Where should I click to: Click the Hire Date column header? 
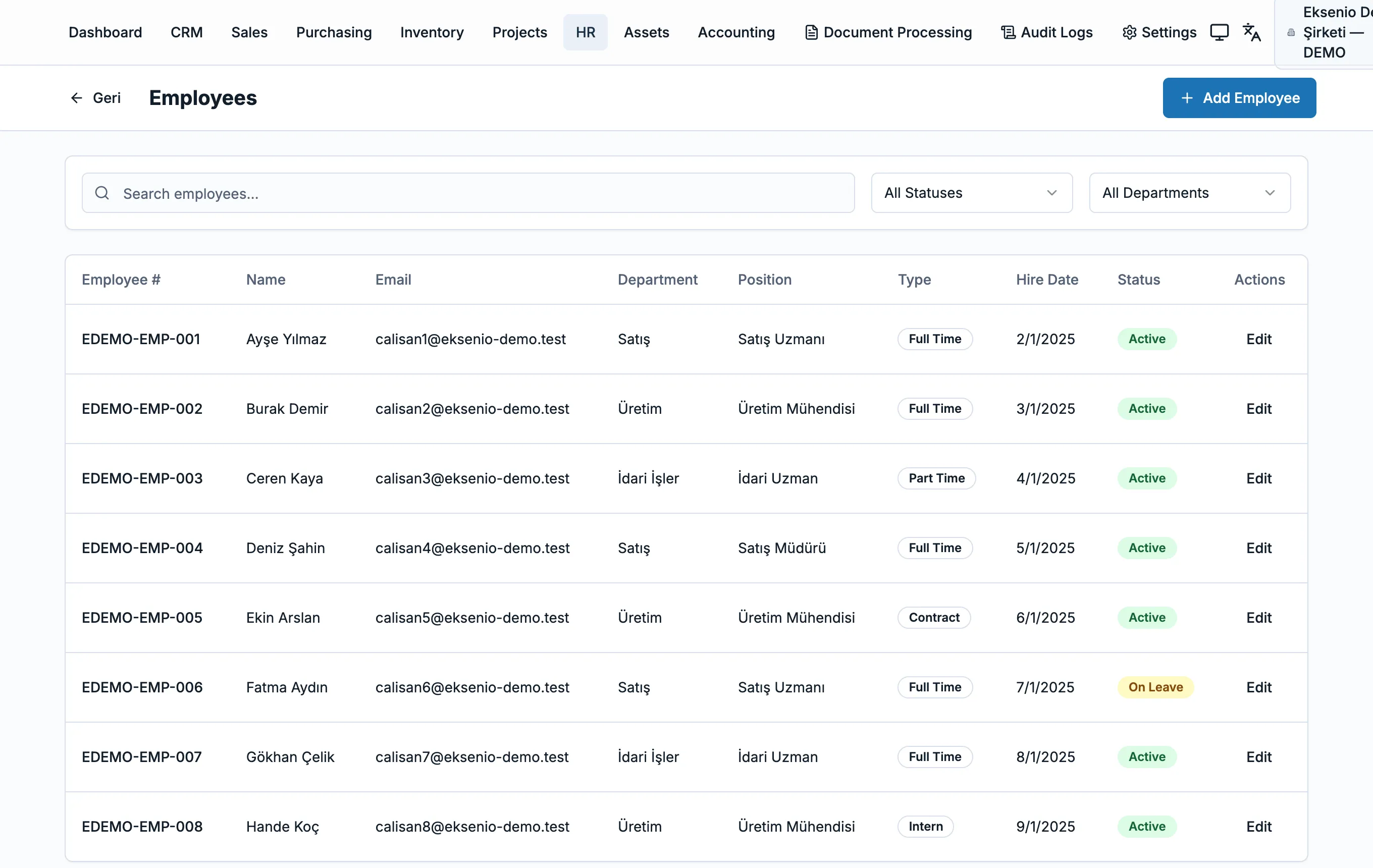1047,279
